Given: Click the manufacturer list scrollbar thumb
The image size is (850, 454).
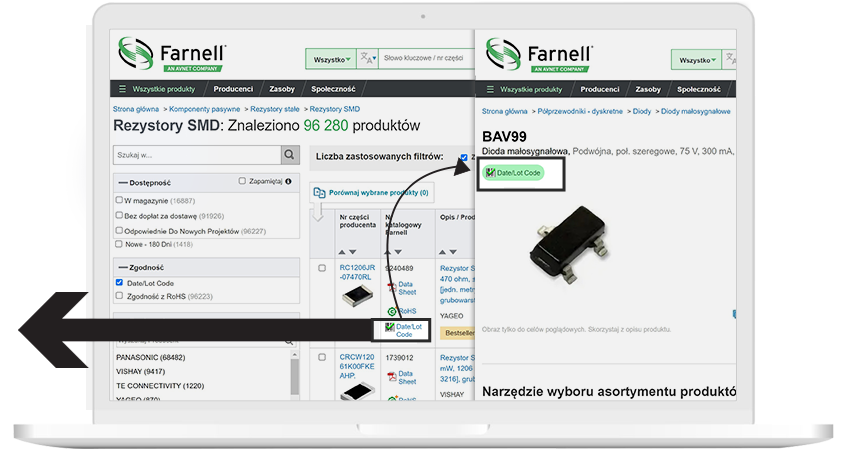Looking at the screenshot, I should point(295,377).
